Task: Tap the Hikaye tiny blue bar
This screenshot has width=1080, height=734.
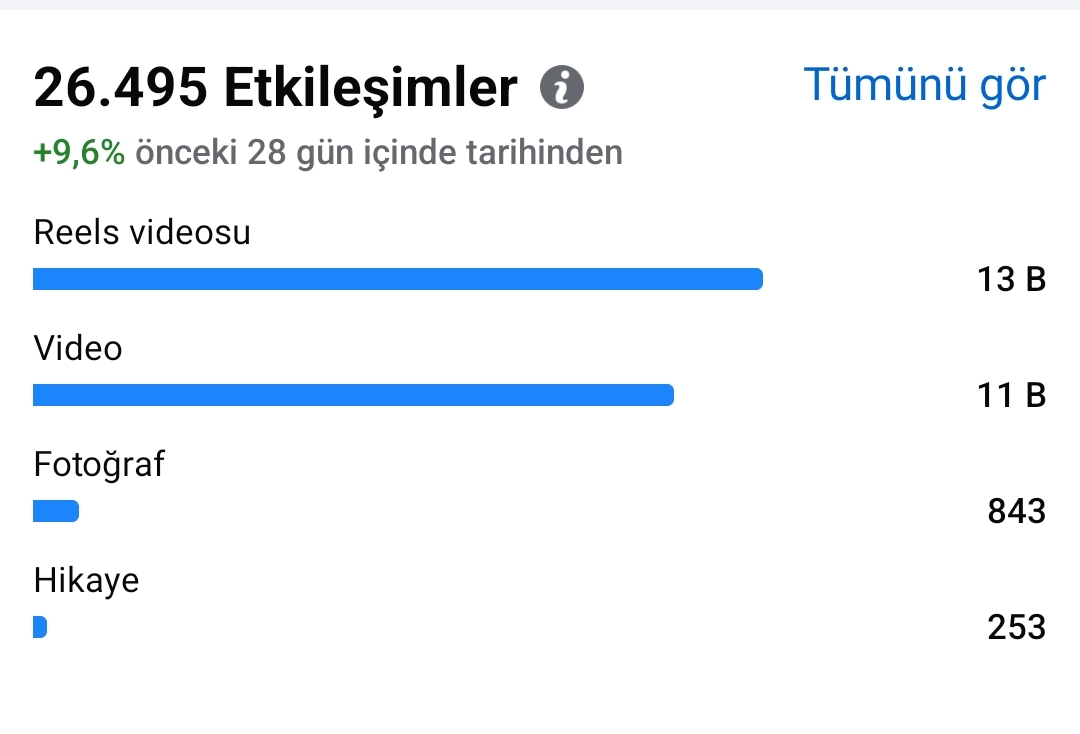Action: pyautogui.click(x=40, y=627)
